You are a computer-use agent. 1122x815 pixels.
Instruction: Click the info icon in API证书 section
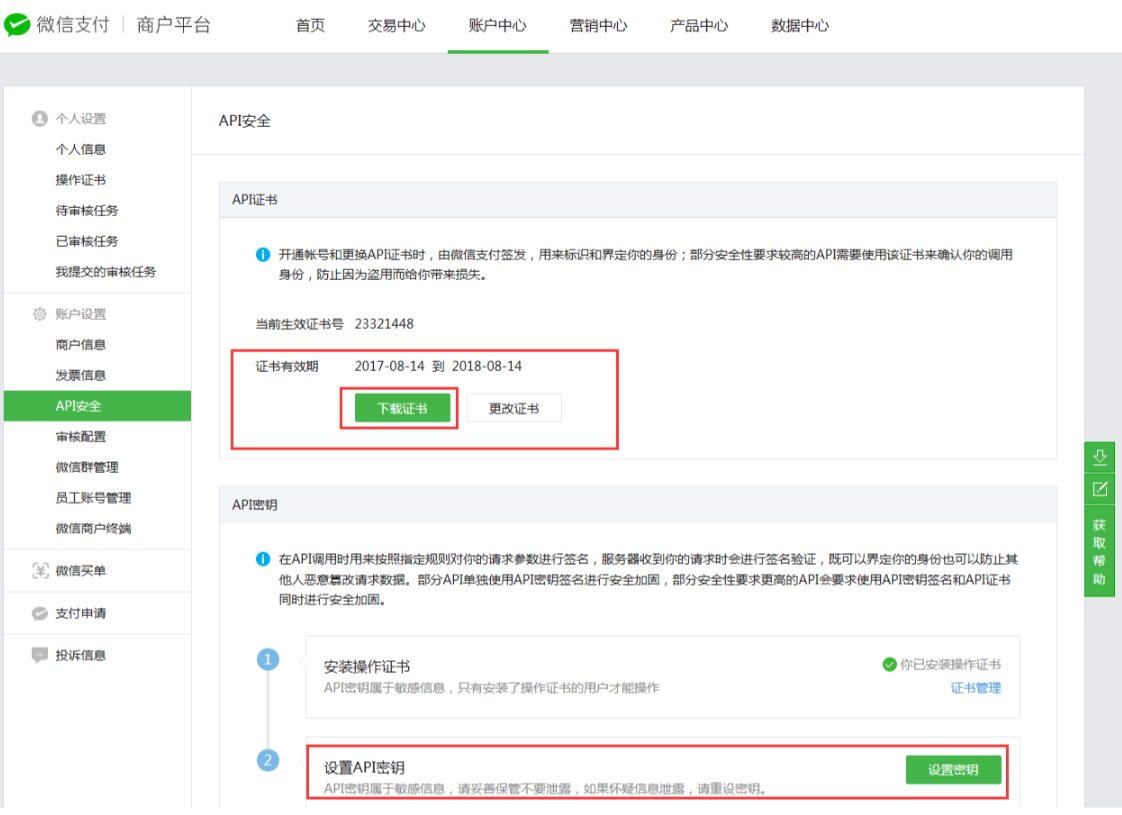[263, 255]
